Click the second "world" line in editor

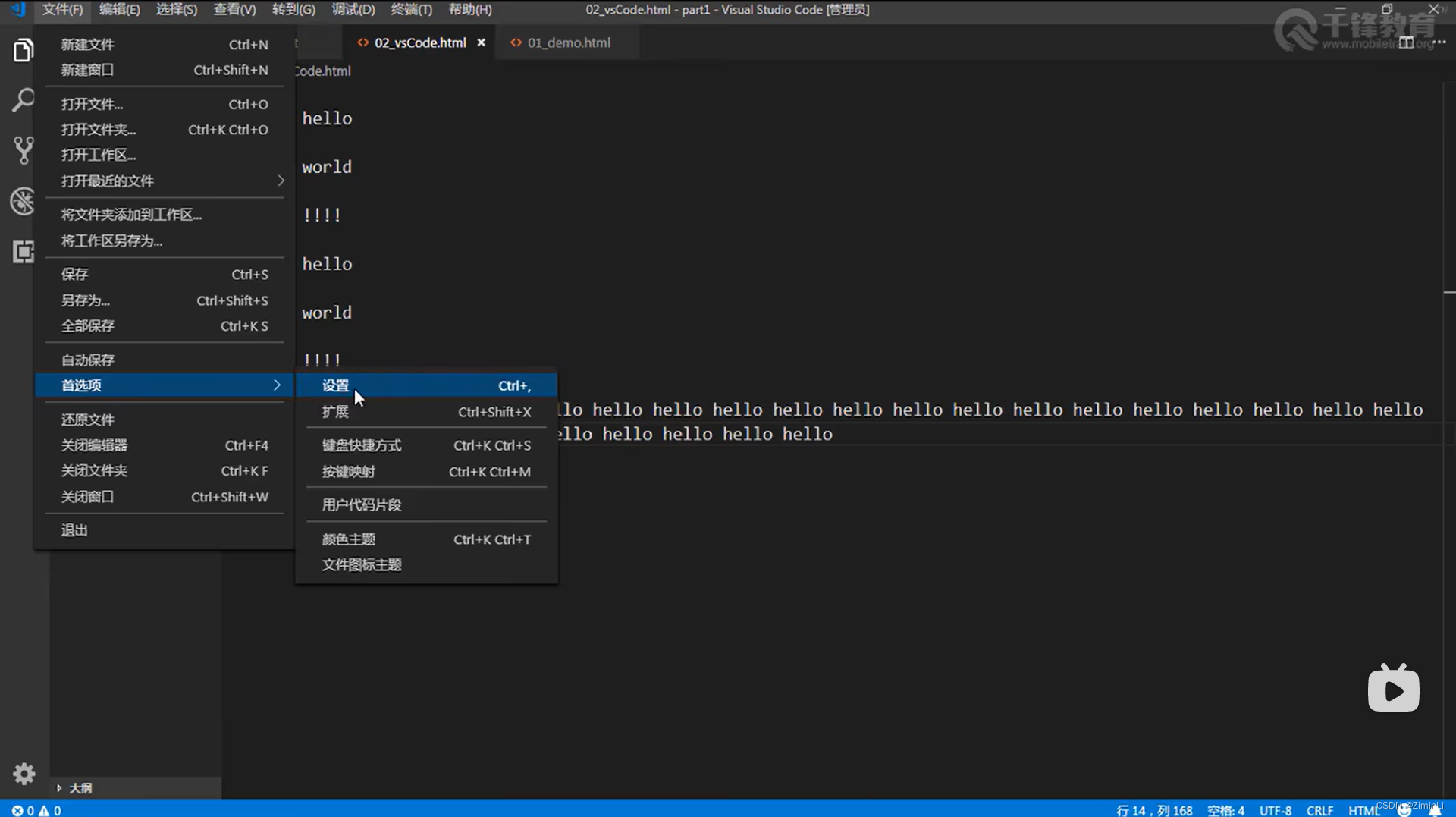tap(327, 313)
